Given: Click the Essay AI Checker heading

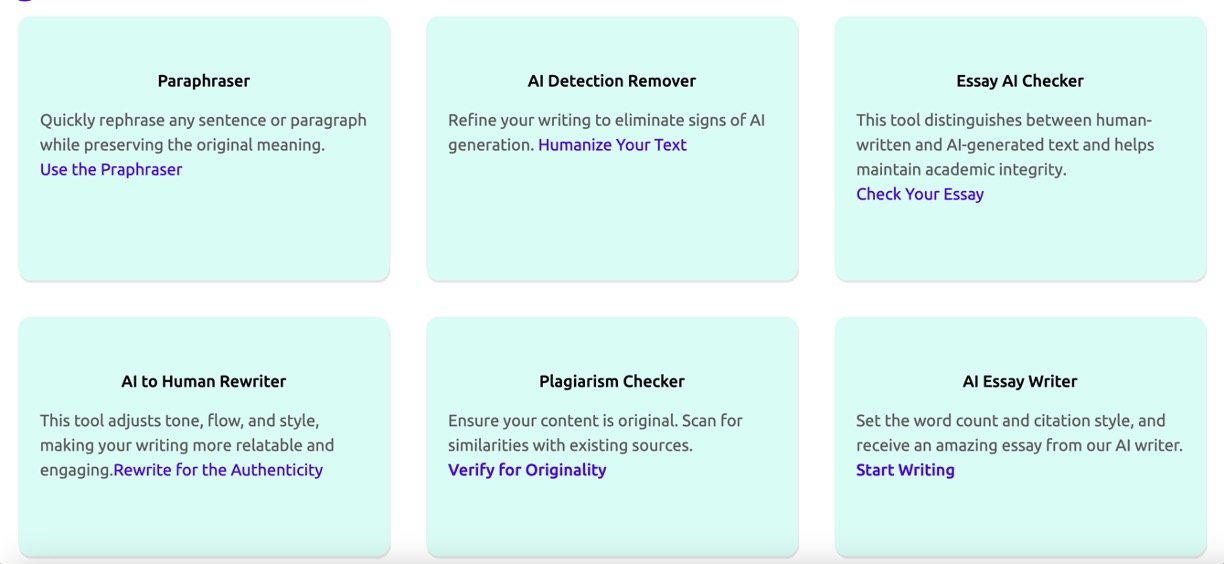Looking at the screenshot, I should click(x=1020, y=81).
